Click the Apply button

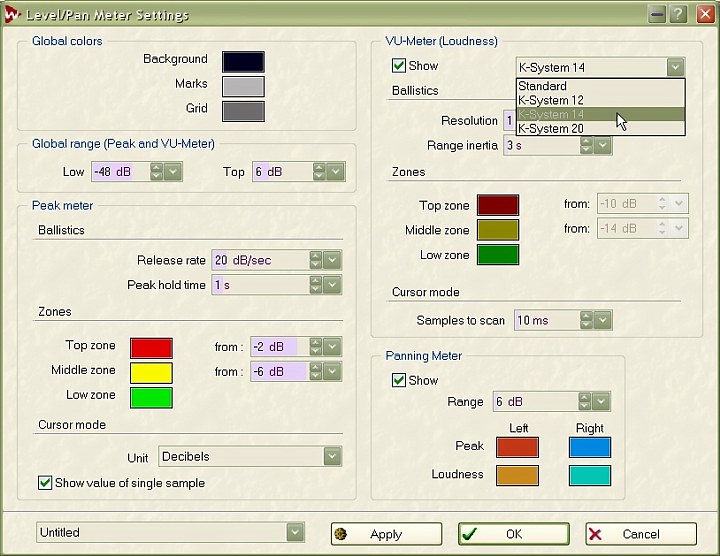[386, 534]
